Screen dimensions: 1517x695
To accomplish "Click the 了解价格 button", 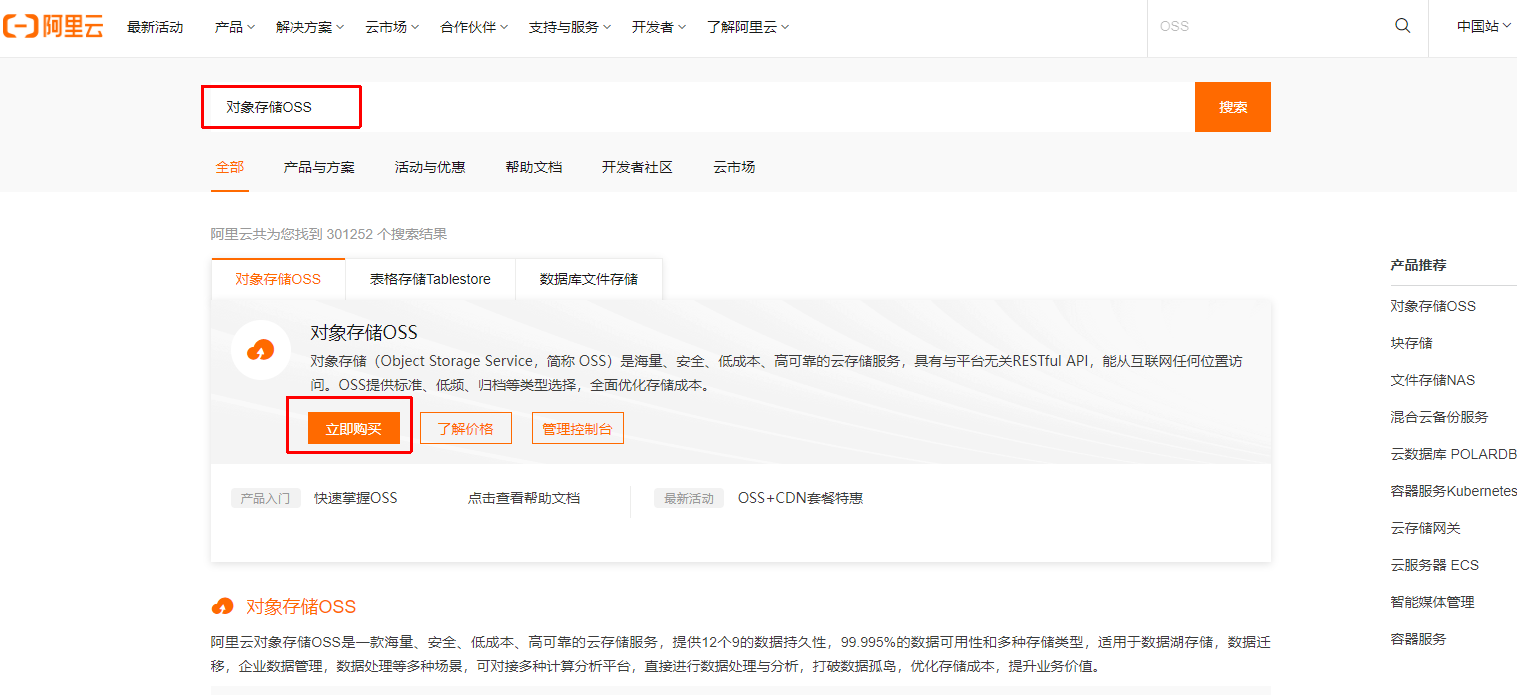I will click(x=466, y=429).
